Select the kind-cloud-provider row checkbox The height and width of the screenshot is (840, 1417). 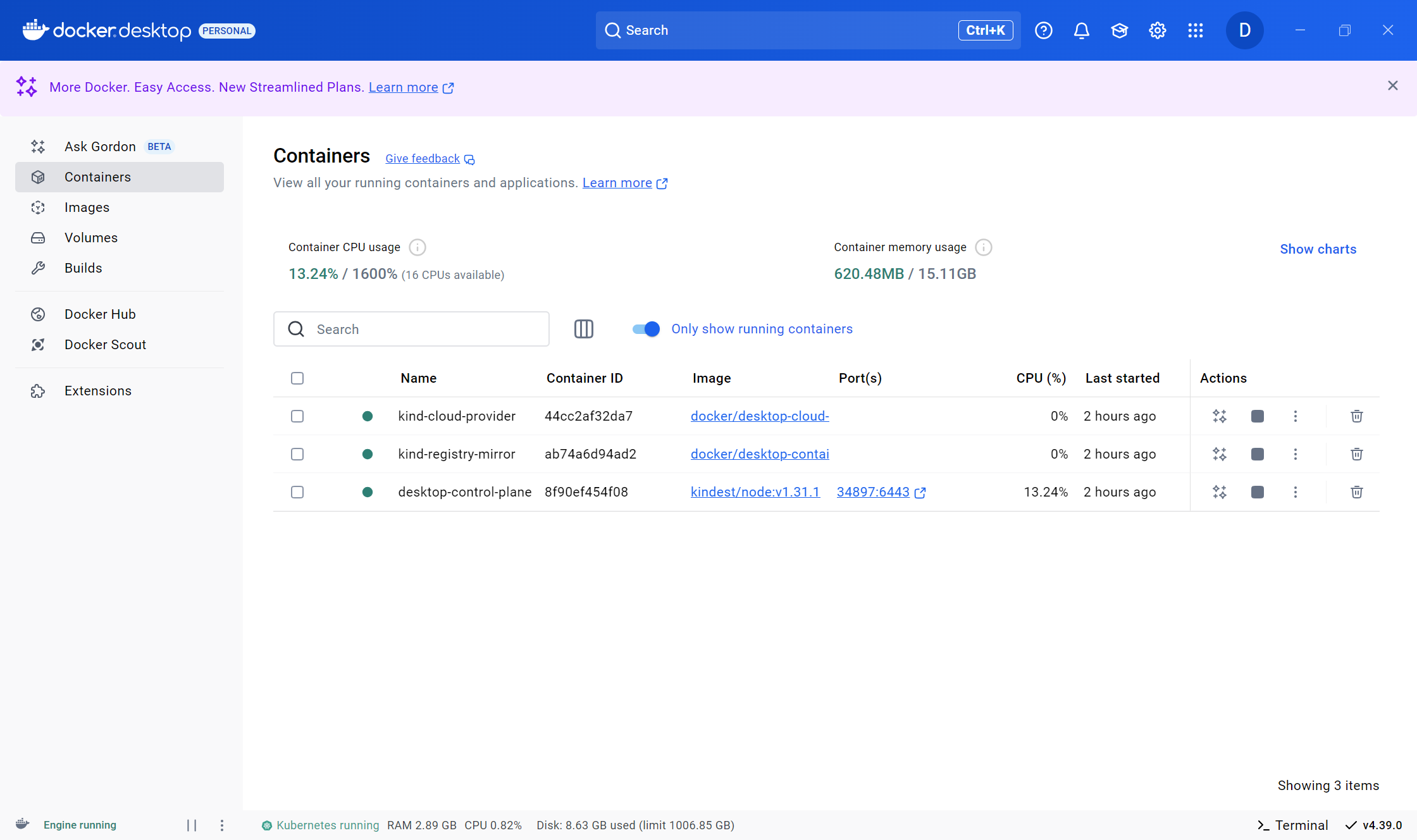(x=297, y=416)
